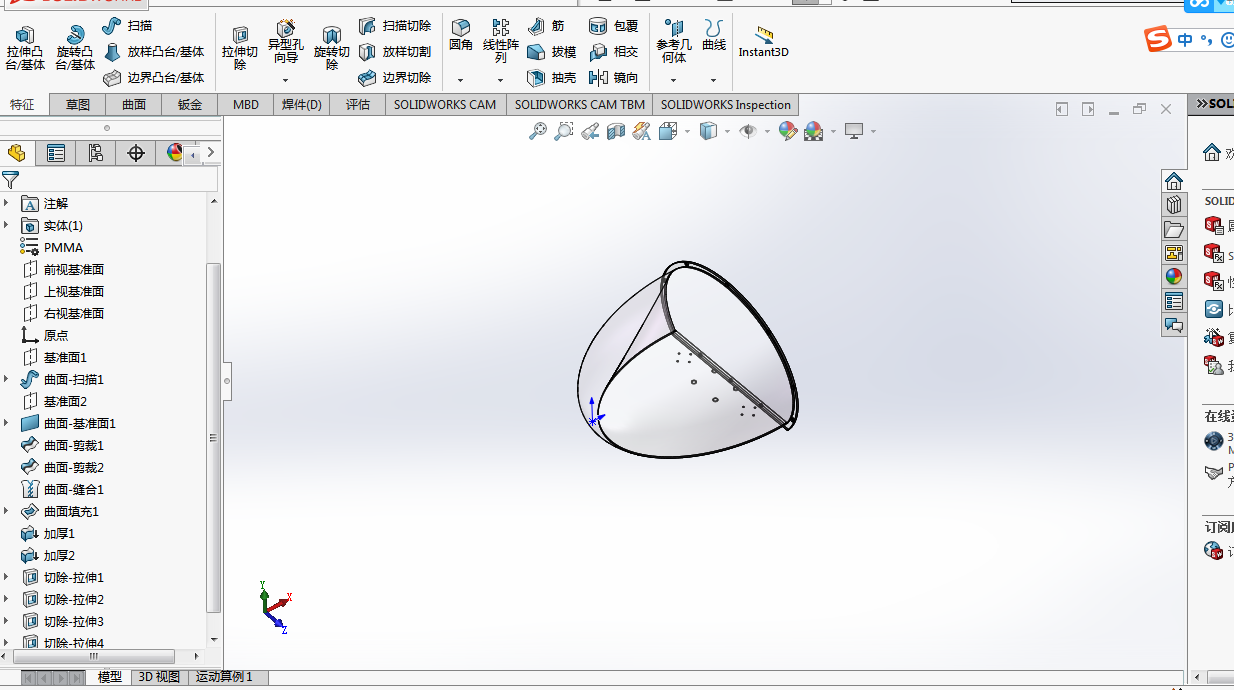Click the 边界凸台/基体 boundary boss tool
The height and width of the screenshot is (690, 1234).
tap(154, 78)
